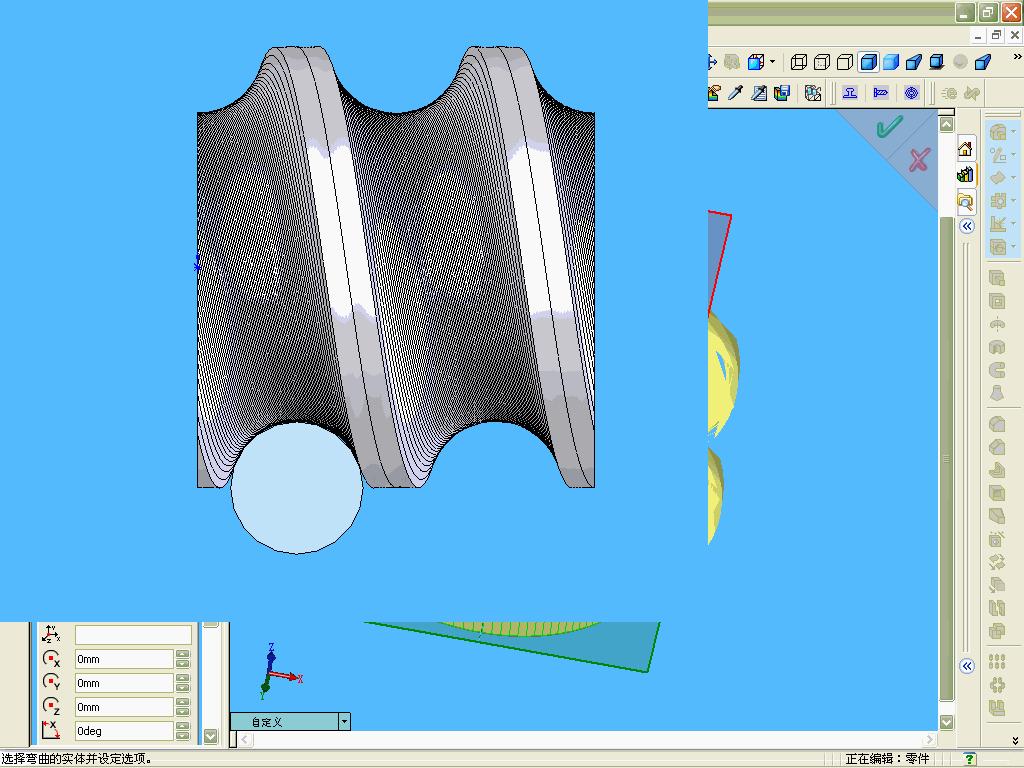
Task: Click the lower double-chevron collapse button
Action: (x=967, y=666)
